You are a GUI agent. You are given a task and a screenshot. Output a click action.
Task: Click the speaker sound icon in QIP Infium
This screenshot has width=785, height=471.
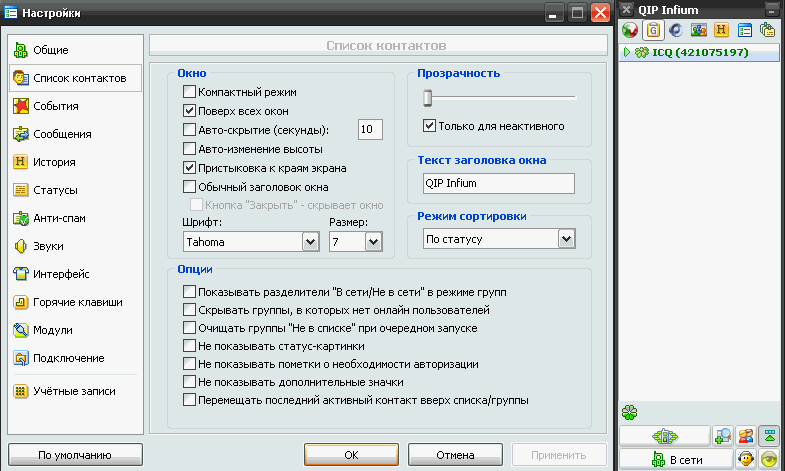(676, 30)
